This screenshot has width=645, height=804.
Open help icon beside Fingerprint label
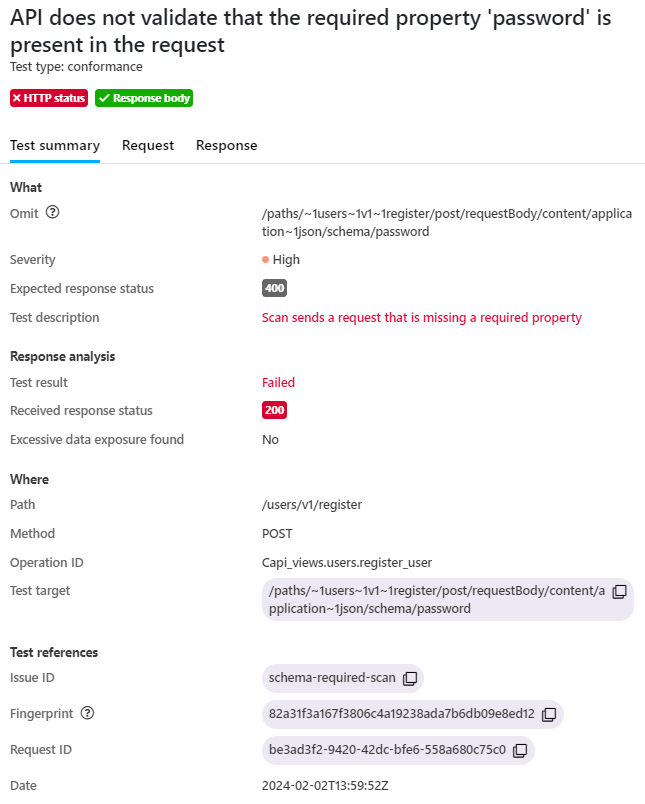pos(87,713)
